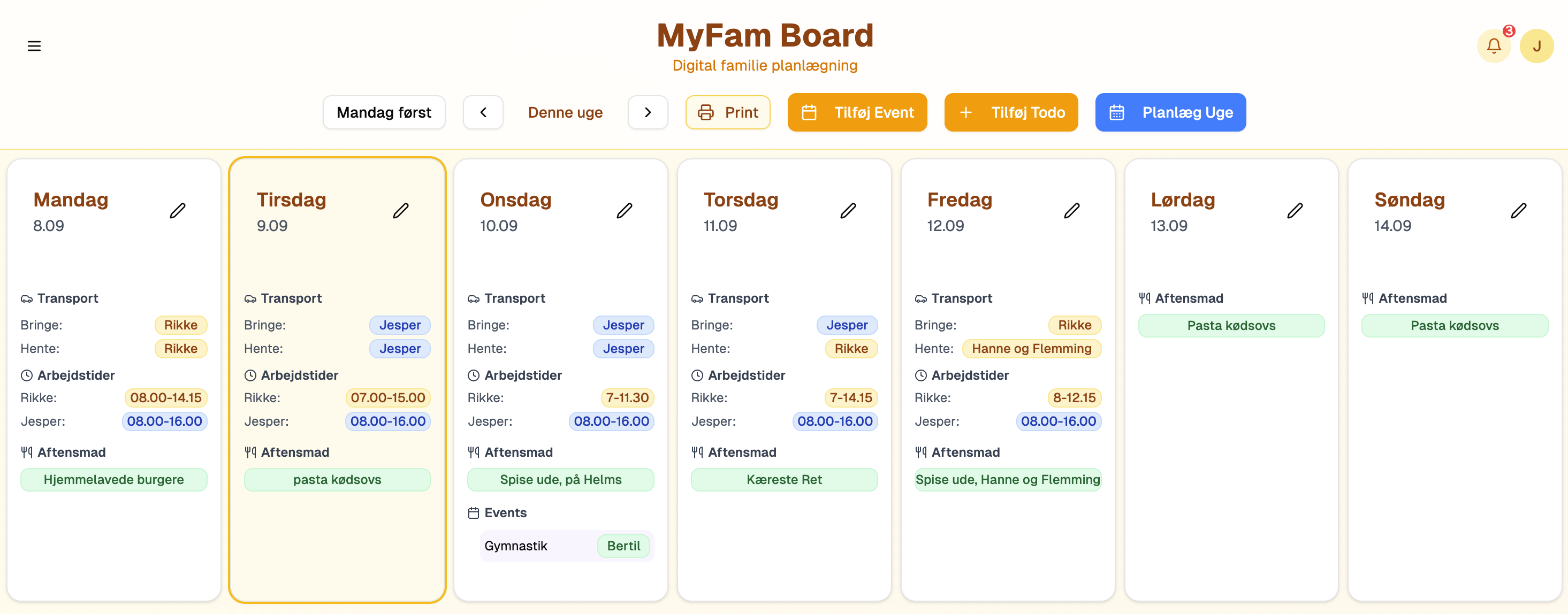Click the Denne uge label
Viewport: 1568px width, 614px height.
coord(565,112)
